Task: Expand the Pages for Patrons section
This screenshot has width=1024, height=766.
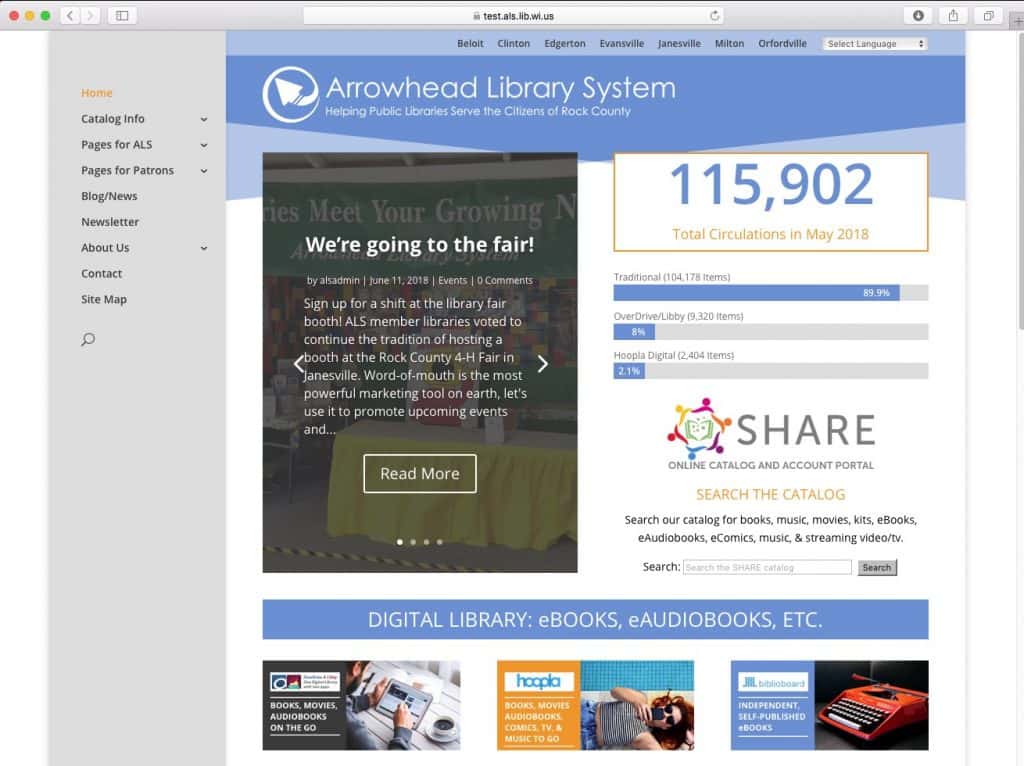Action: point(127,170)
